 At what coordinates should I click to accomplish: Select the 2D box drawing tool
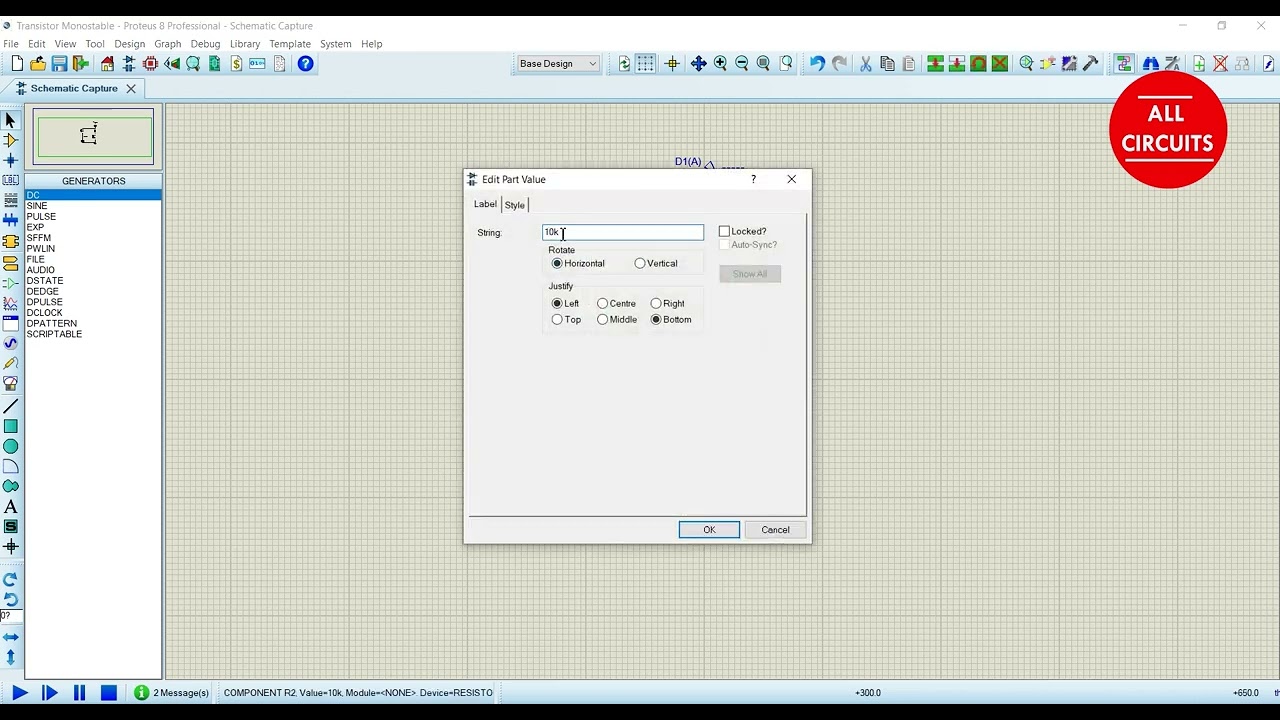pyautogui.click(x=11, y=427)
